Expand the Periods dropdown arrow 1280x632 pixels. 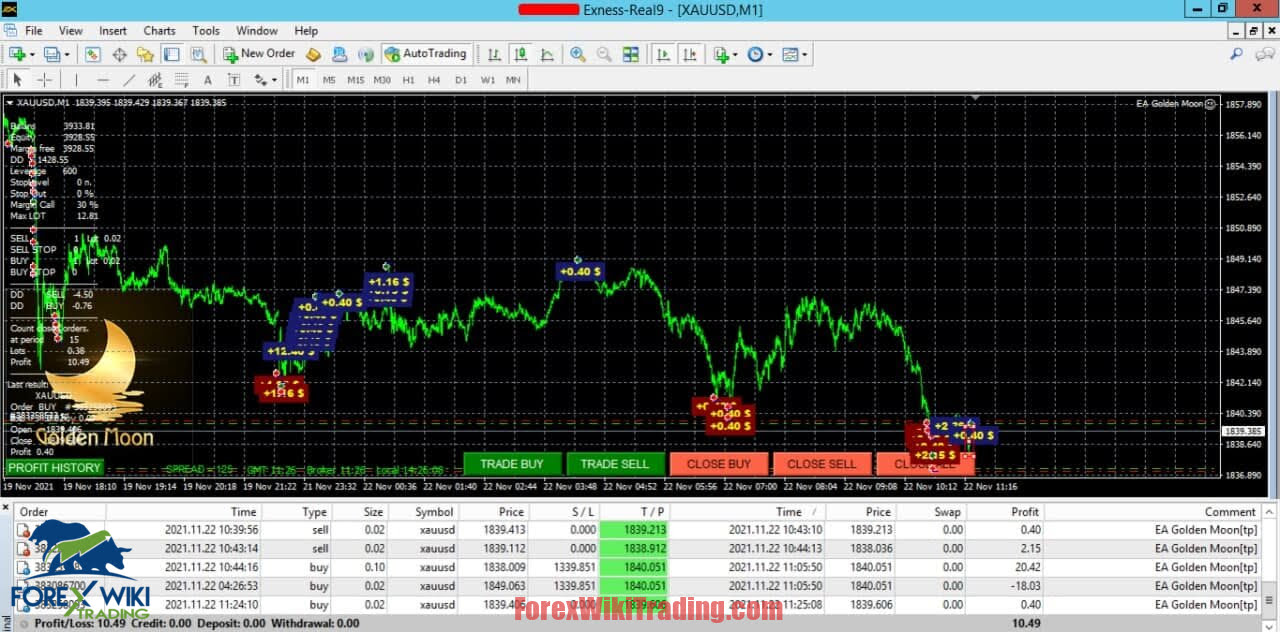pos(770,55)
